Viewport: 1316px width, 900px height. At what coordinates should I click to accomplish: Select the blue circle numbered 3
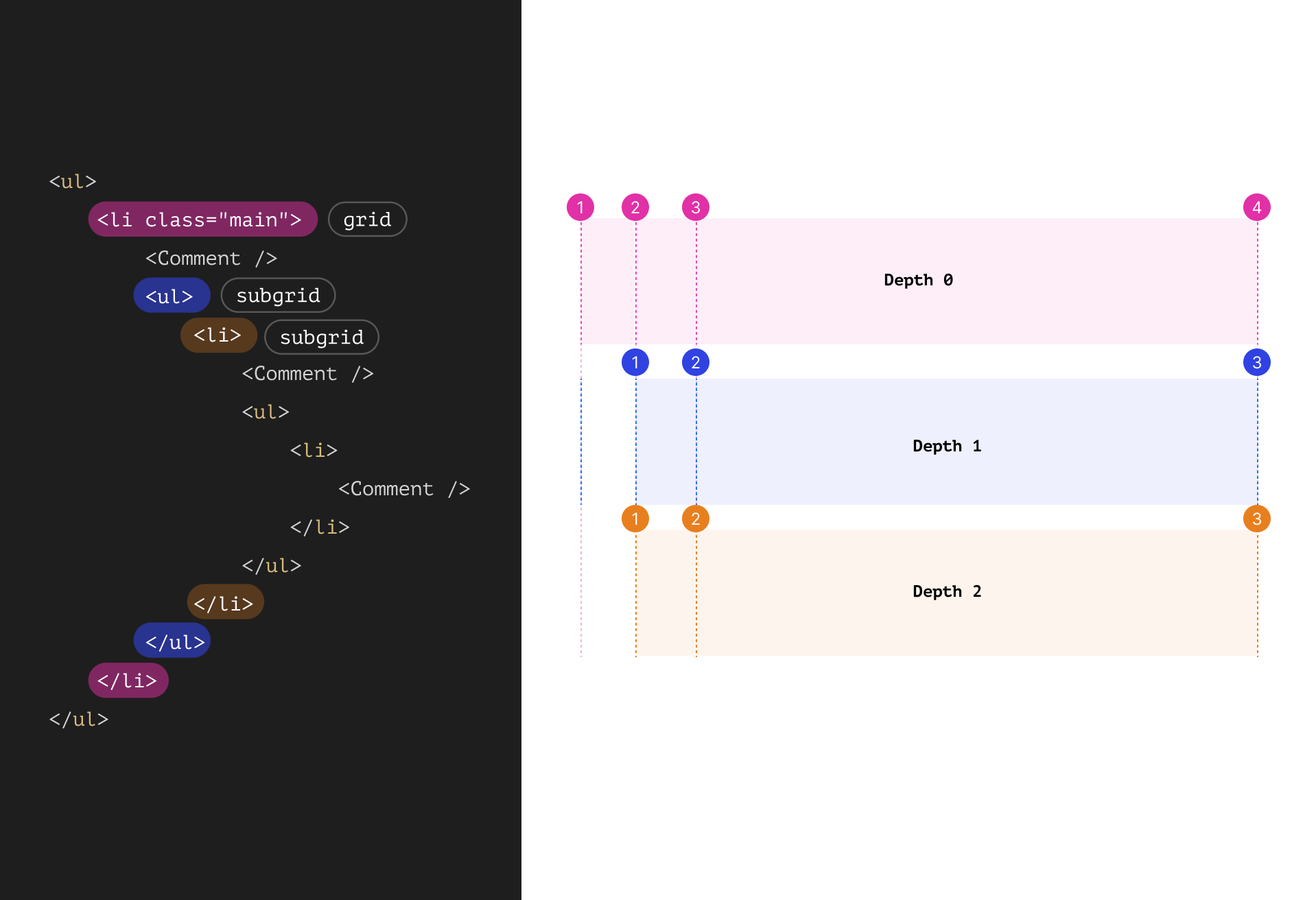tap(1256, 362)
